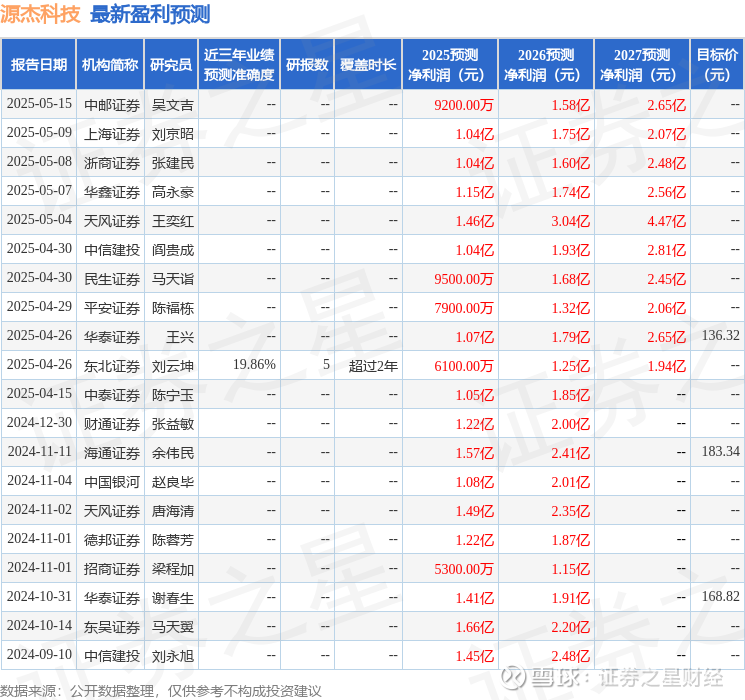745x700 pixels.
Task: Click the 4.47亿 forecast value
Action: pos(666,221)
